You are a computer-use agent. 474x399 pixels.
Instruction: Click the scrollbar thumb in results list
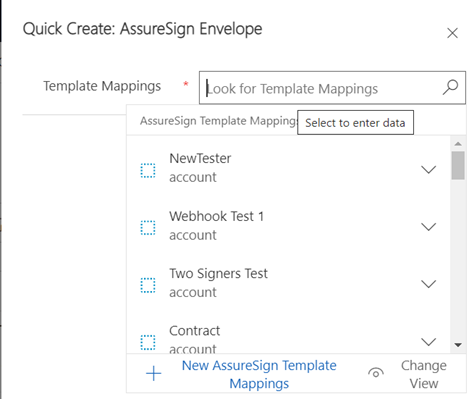[x=458, y=165]
